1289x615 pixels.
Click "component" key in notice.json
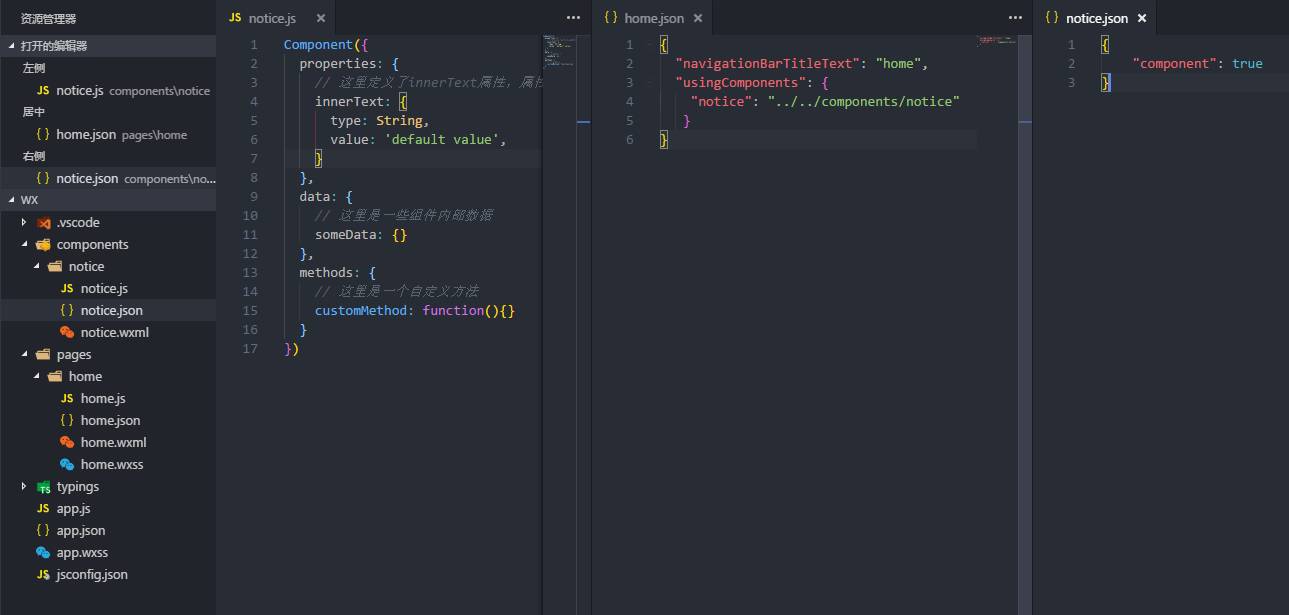pos(1174,63)
